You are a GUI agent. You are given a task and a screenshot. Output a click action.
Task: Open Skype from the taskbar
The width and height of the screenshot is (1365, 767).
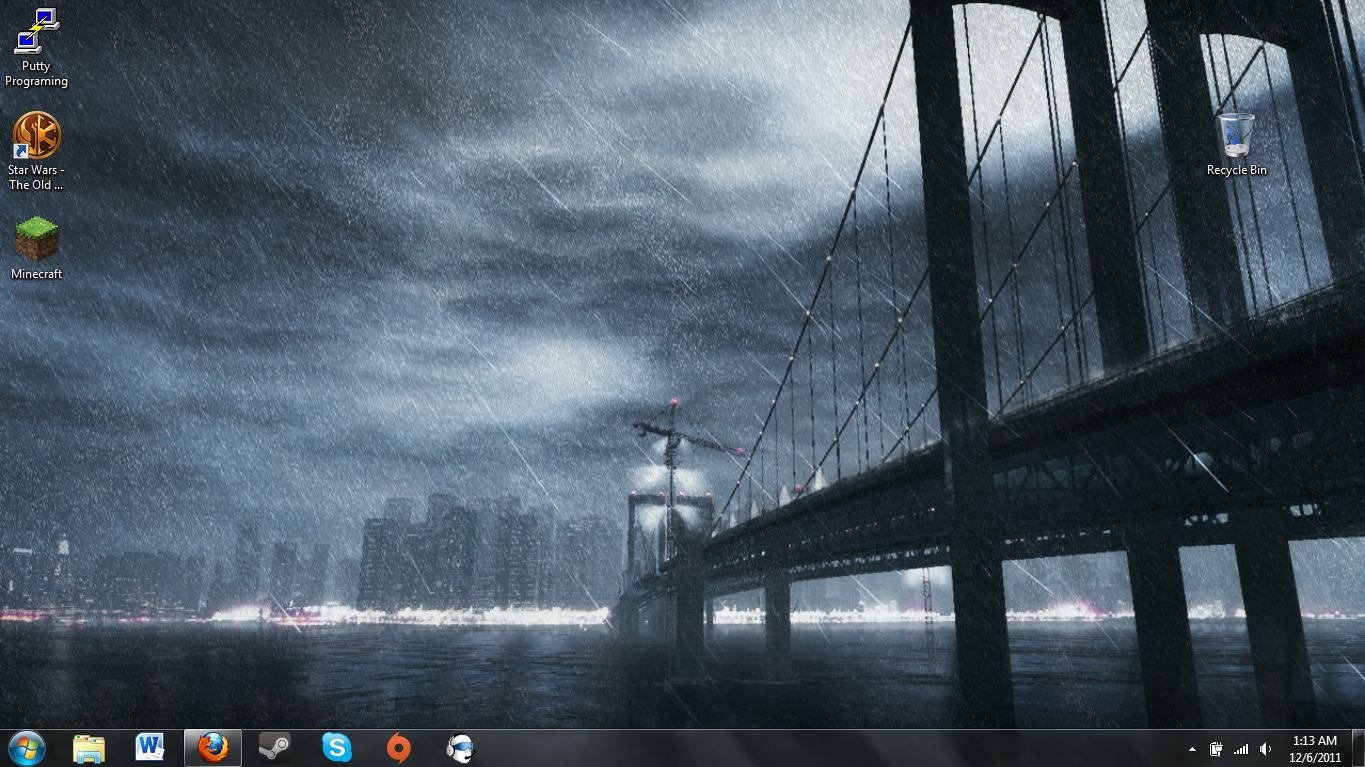pos(337,748)
